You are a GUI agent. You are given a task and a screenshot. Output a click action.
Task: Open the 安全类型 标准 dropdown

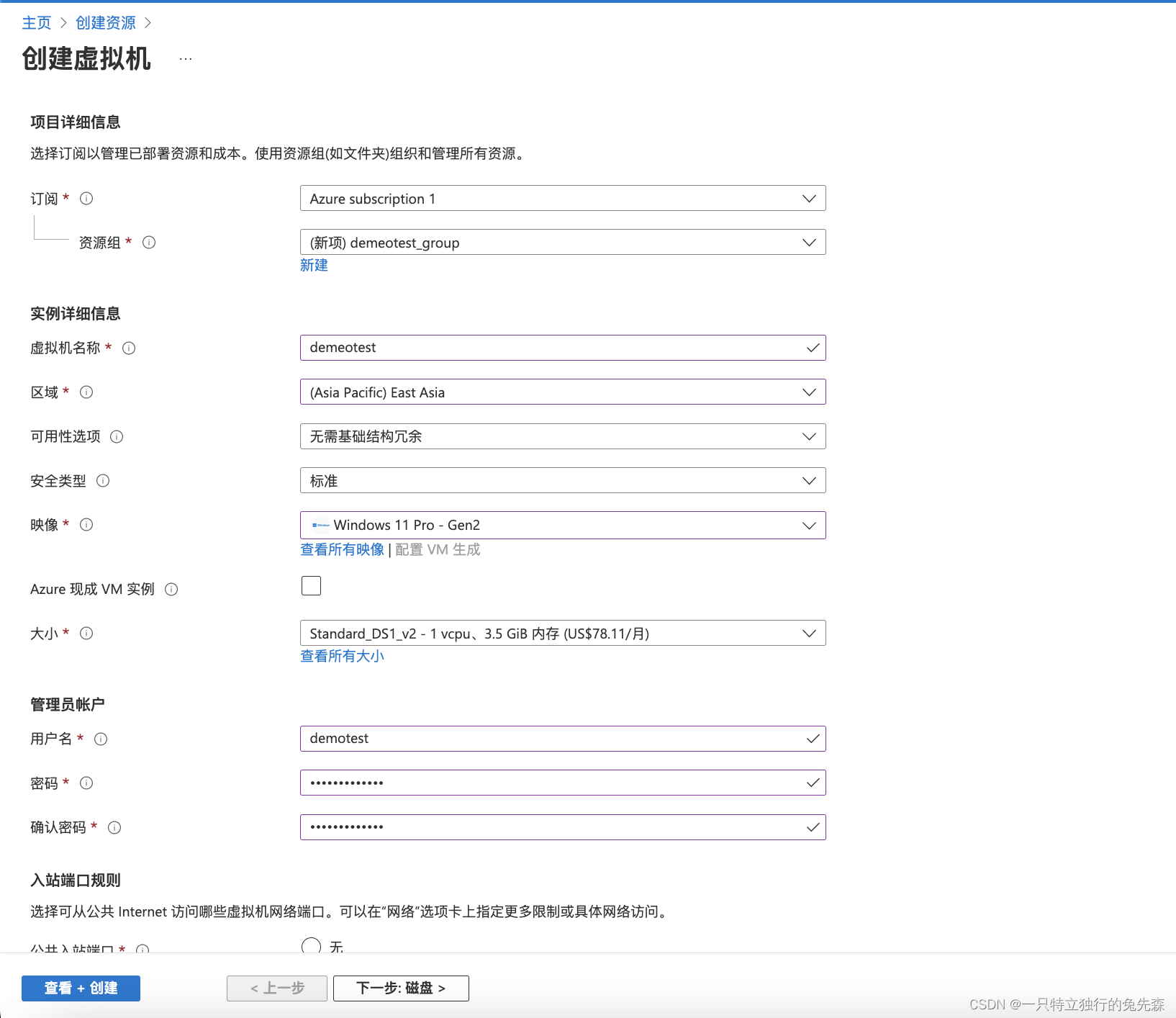[563, 481]
